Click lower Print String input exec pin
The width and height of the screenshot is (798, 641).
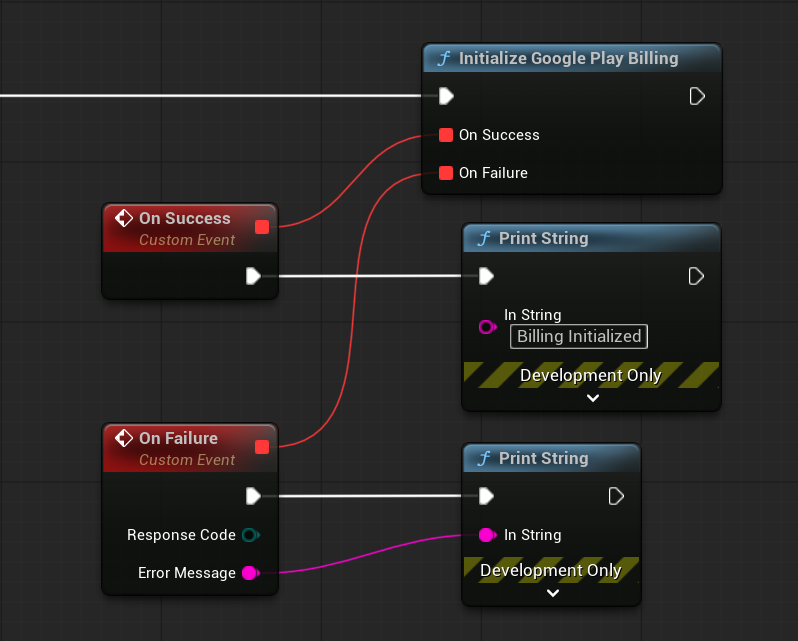(486, 496)
